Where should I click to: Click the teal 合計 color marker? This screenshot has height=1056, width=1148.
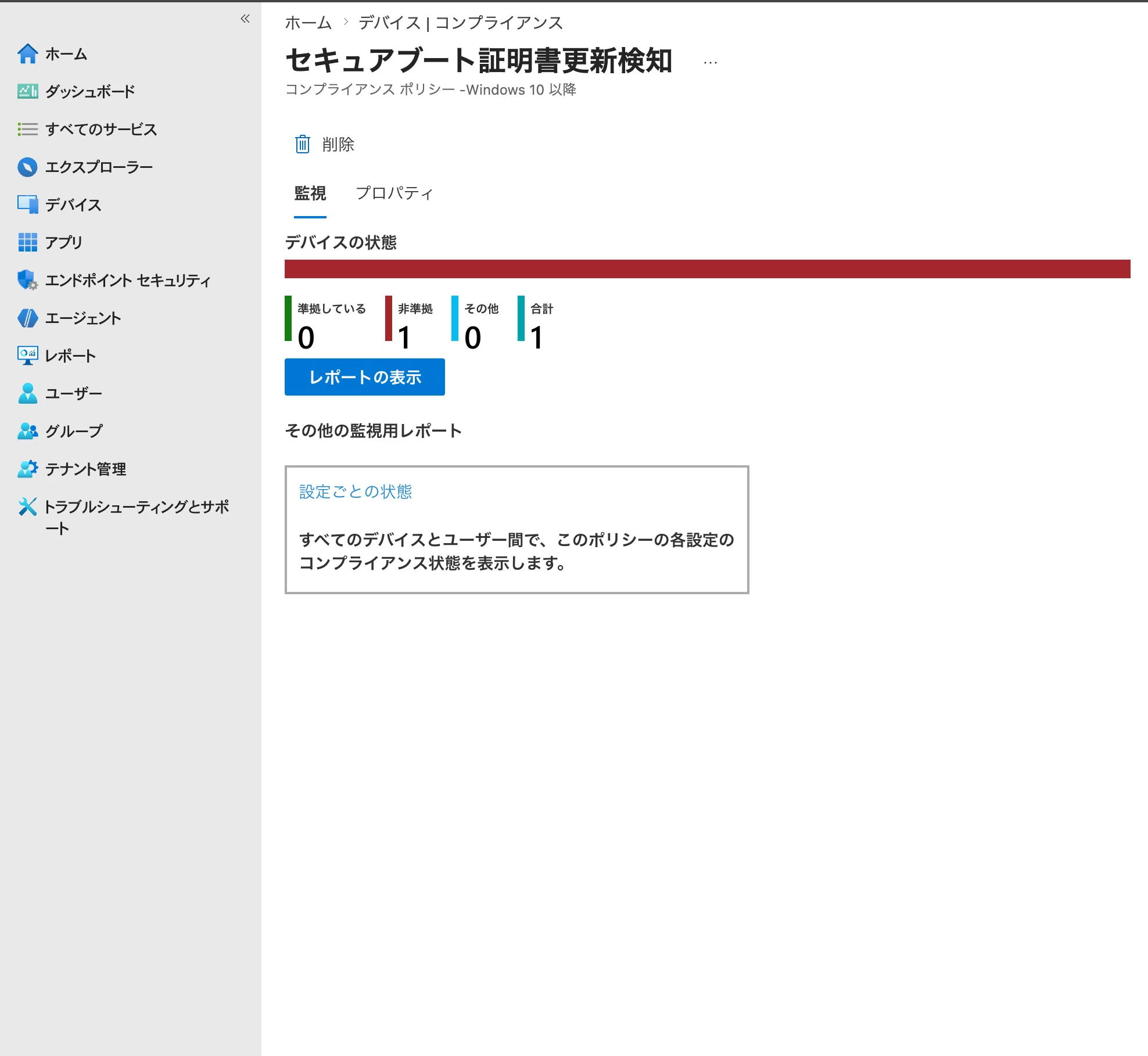pyautogui.click(x=521, y=318)
